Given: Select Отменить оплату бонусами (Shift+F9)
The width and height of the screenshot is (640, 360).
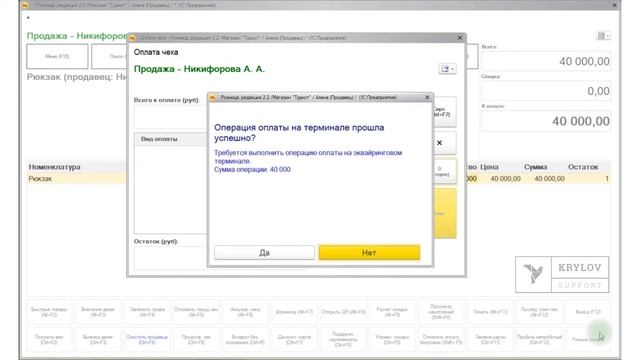Looking at the screenshot, I should point(441,339).
